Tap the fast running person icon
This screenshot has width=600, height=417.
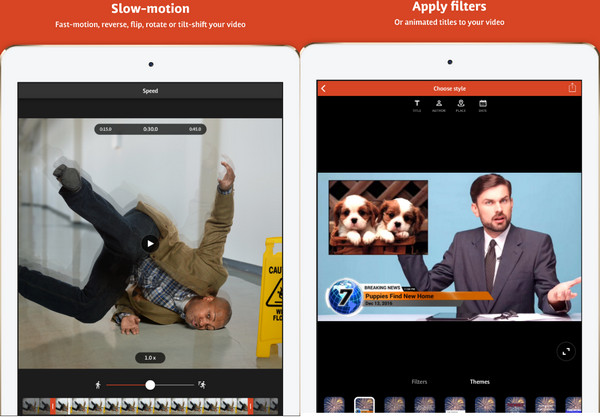(202, 385)
